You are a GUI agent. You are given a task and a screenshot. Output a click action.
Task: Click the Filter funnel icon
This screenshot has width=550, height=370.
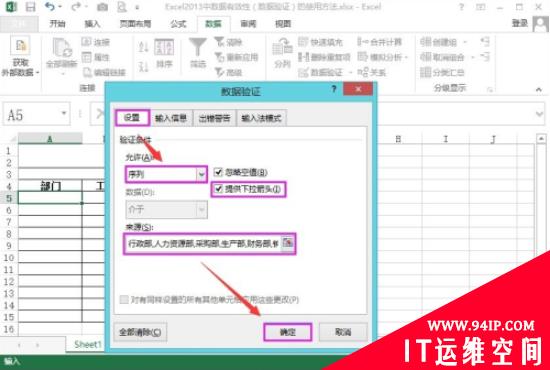(198, 48)
